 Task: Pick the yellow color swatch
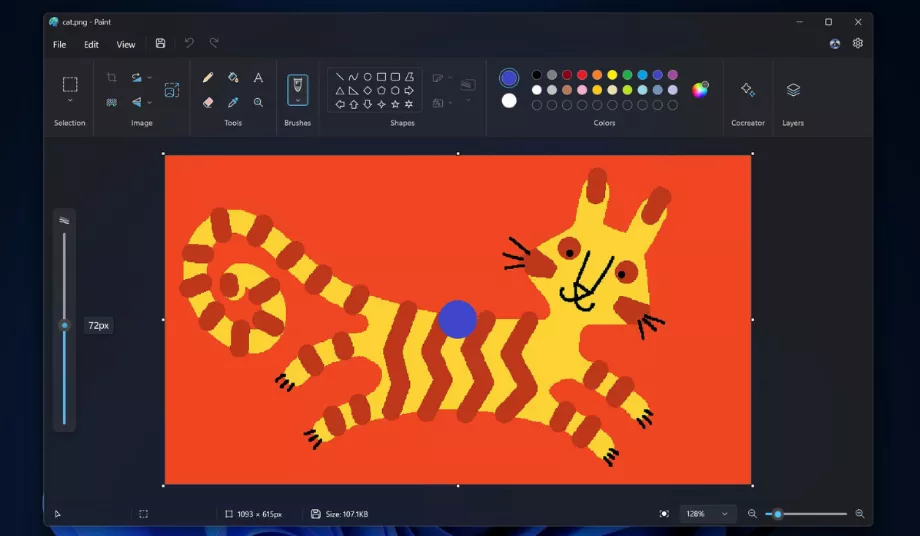pyautogui.click(x=612, y=74)
